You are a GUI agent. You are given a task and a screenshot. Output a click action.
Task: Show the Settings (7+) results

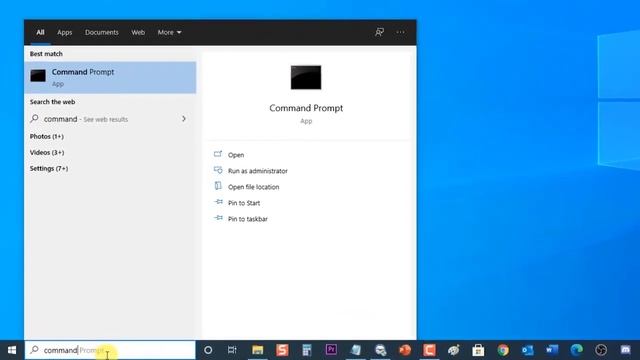click(49, 168)
